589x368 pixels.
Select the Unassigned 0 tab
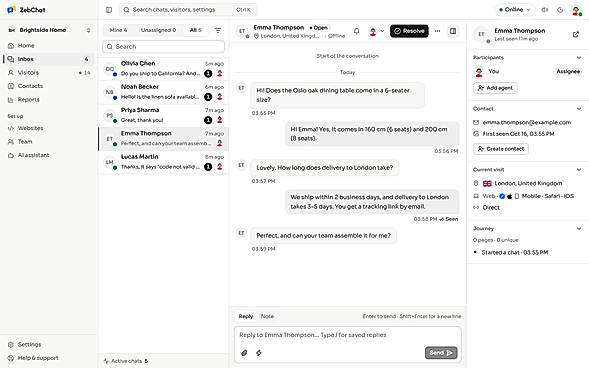(158, 30)
